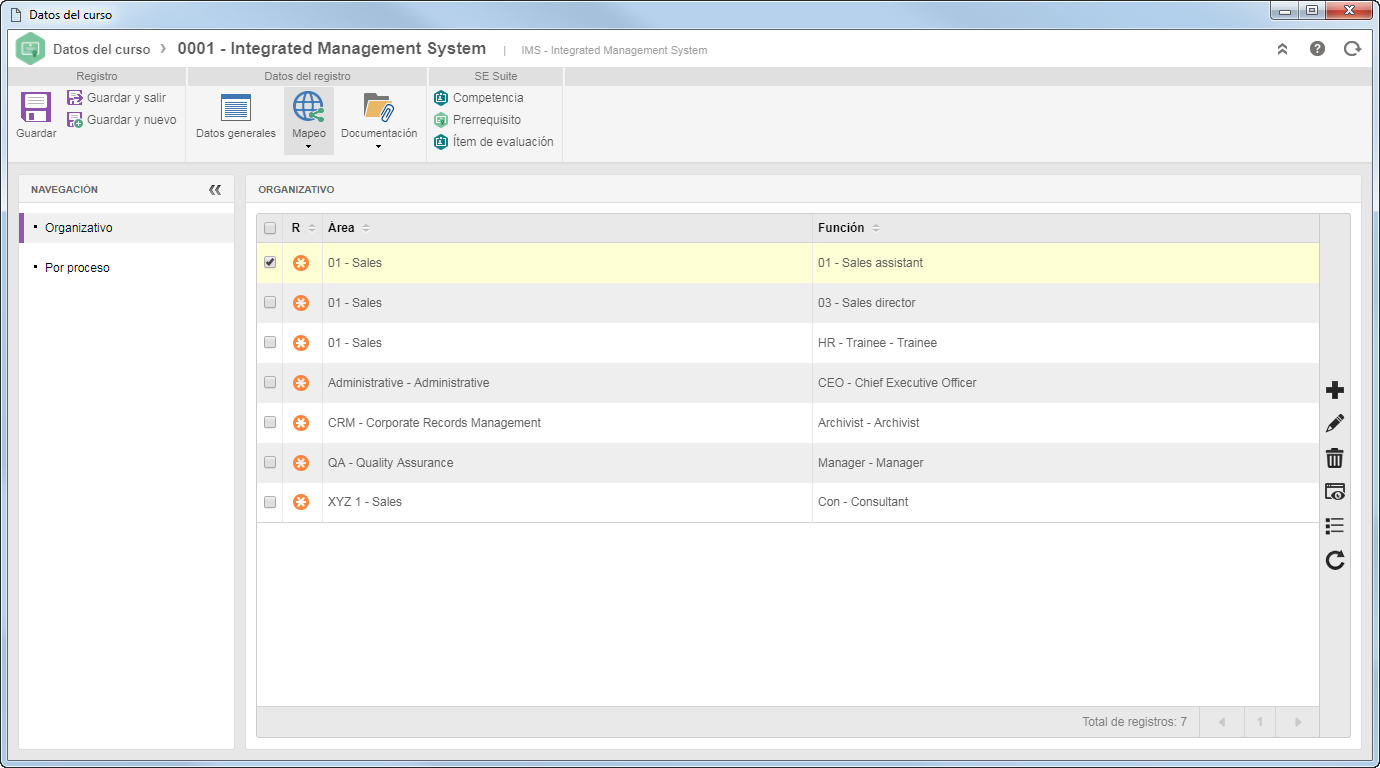Click required icon on XYZ 1 row
The height and width of the screenshot is (768, 1380).
[x=301, y=502]
